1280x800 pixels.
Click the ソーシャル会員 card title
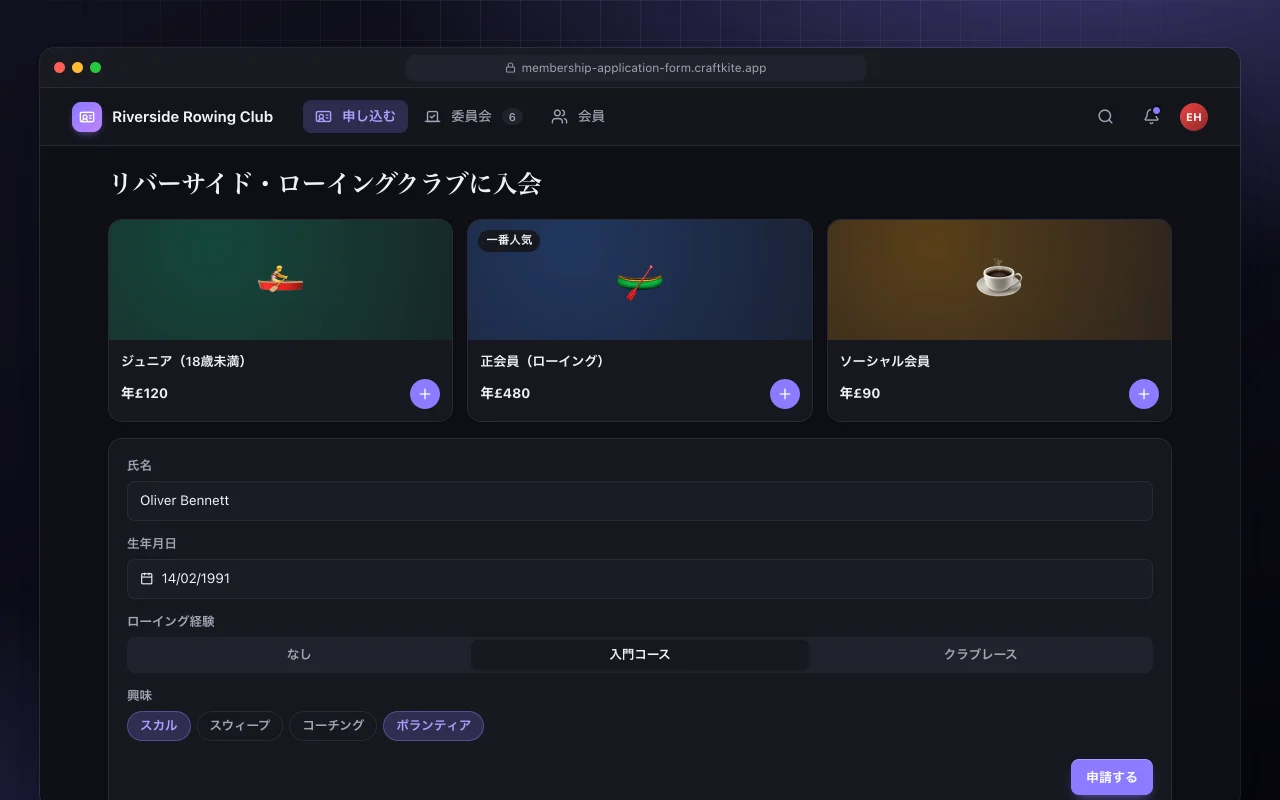[x=885, y=361]
